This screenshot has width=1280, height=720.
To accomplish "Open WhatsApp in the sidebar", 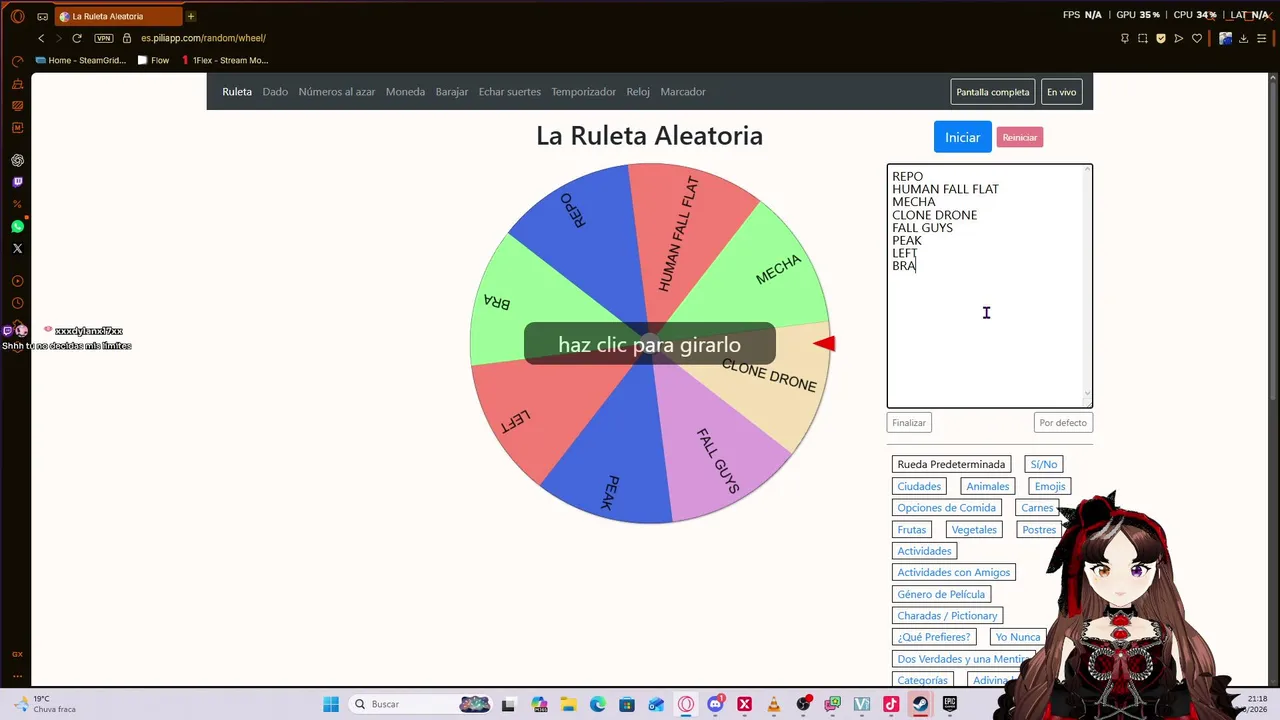I will (x=17, y=226).
